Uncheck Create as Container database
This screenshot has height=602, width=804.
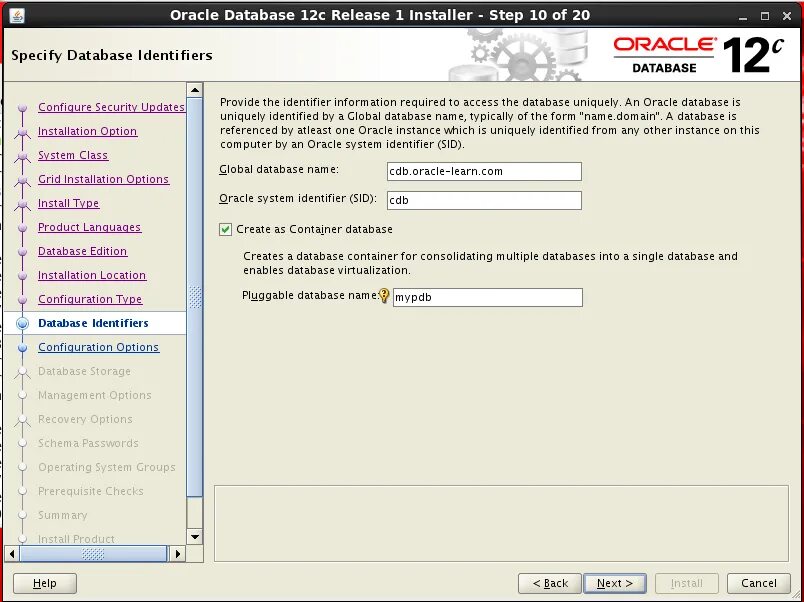(x=225, y=229)
